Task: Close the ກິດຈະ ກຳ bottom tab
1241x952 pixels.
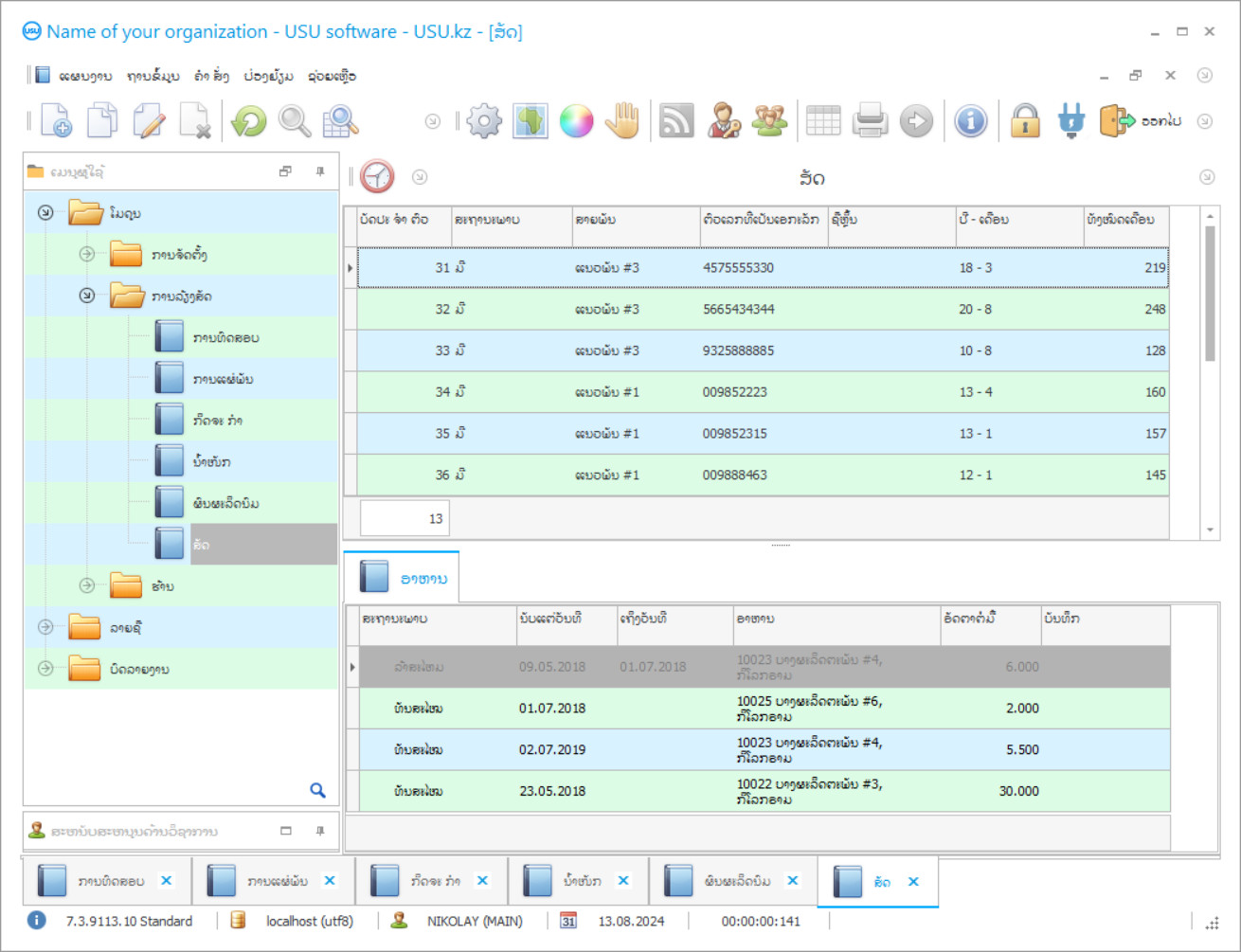Action: point(482,881)
